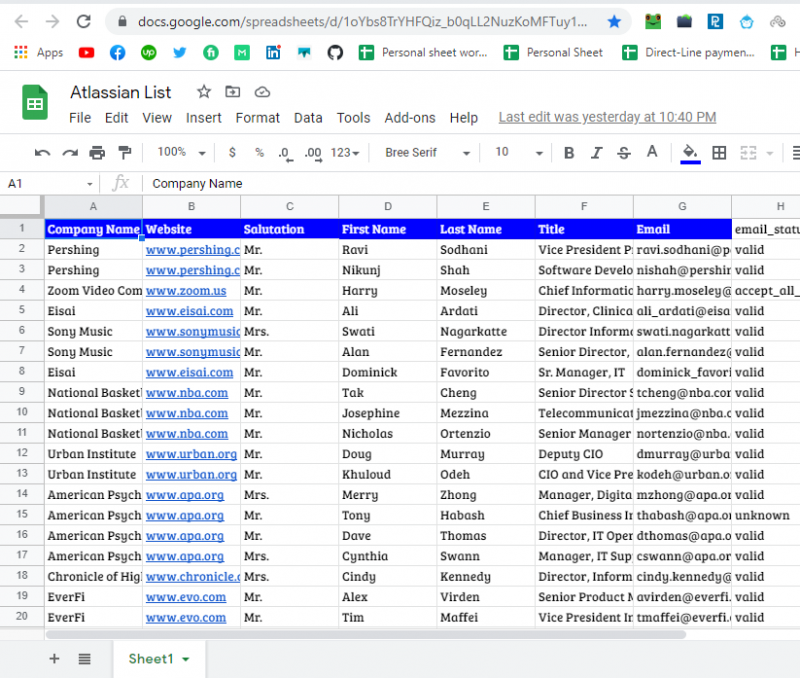Check the cloud document status icon
The height and width of the screenshot is (678, 800).
click(262, 92)
